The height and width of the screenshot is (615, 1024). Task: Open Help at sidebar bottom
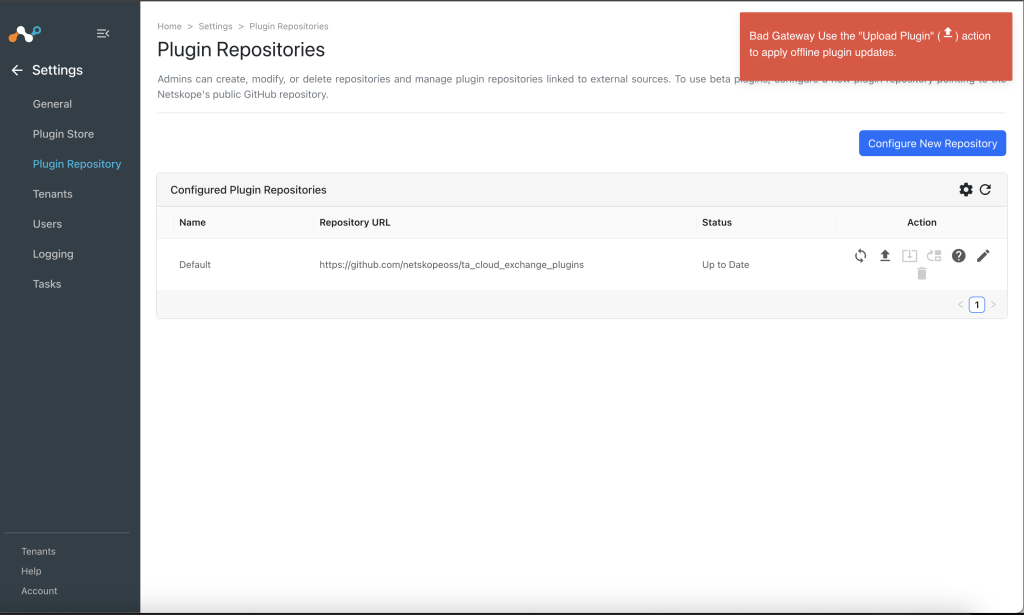[x=31, y=571]
